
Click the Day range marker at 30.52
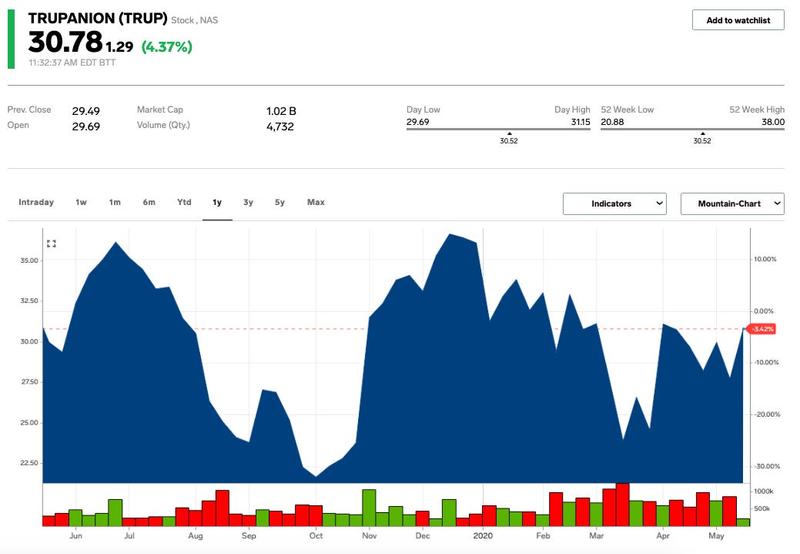[x=509, y=139]
